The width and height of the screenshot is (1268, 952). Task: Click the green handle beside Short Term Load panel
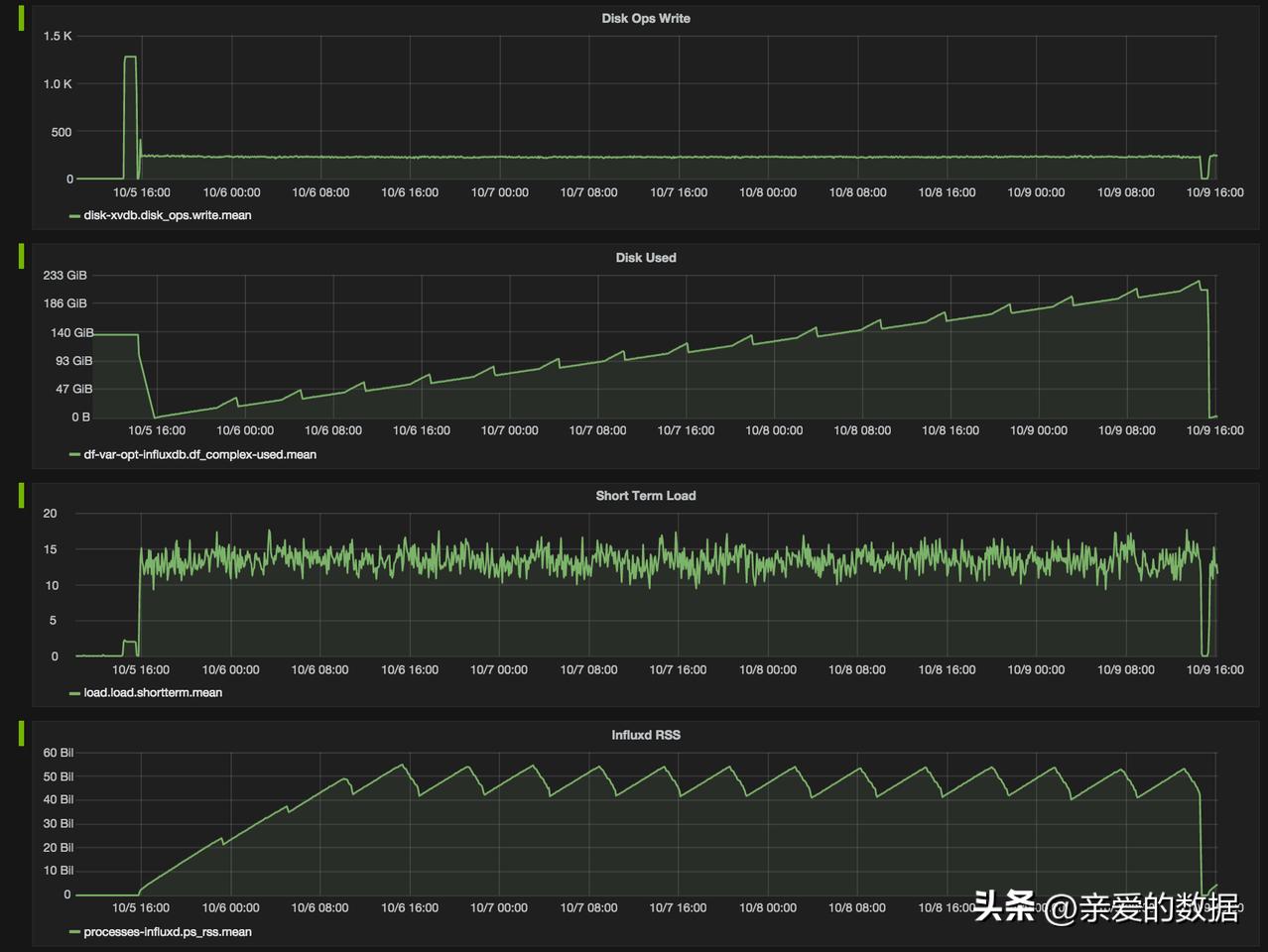pyautogui.click(x=21, y=495)
